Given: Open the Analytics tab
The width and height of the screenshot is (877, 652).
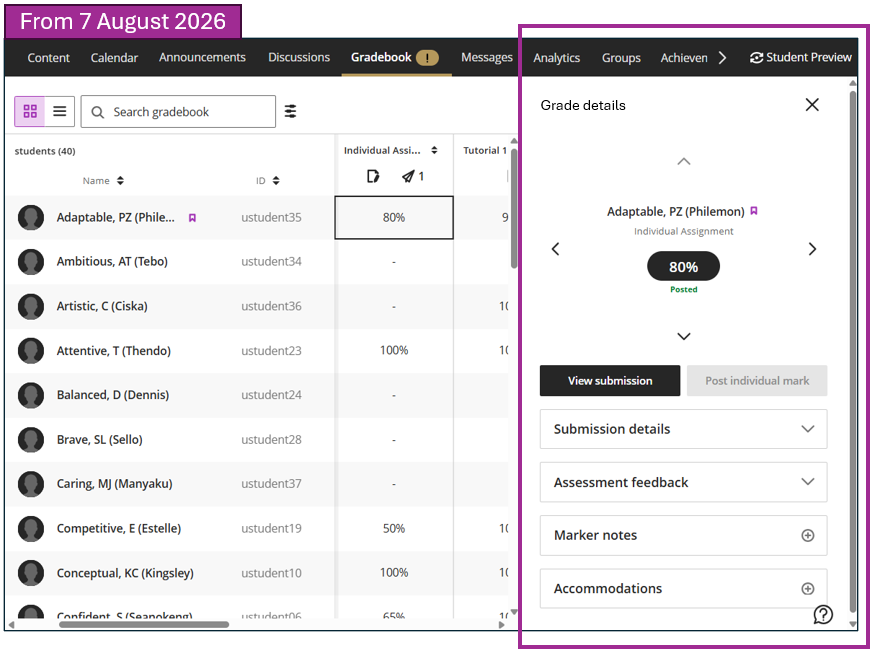Looking at the screenshot, I should 557,58.
